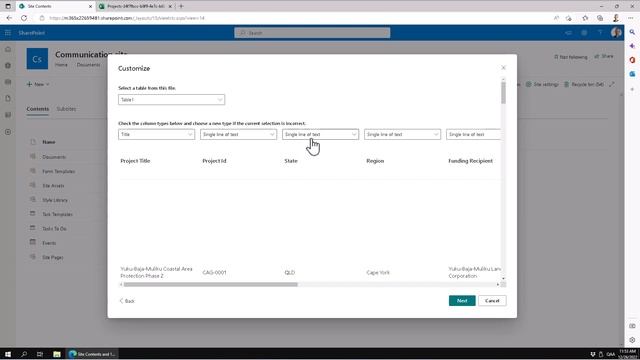The width and height of the screenshot is (640, 360).
Task: Open the Edge profile avatar
Action: coord(616,18)
